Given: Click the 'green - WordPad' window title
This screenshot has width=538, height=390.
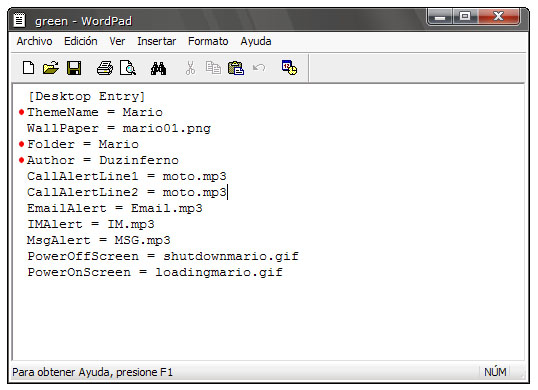Looking at the screenshot, I should [83, 21].
